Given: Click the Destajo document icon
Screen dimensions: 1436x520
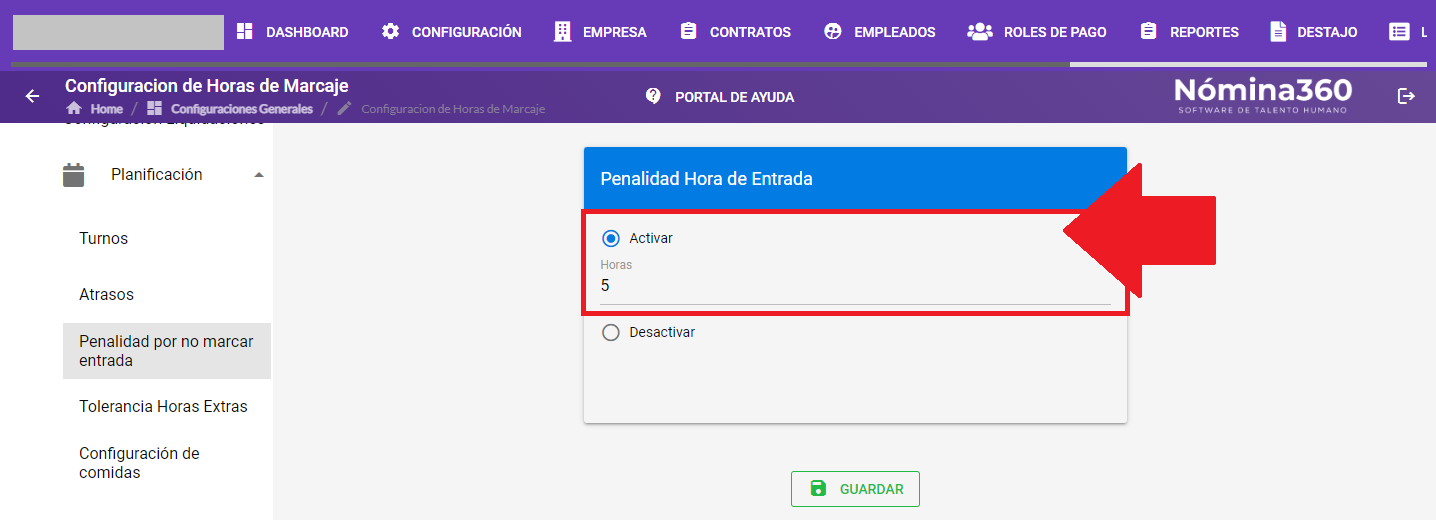Looking at the screenshot, I should pyautogui.click(x=1278, y=32).
